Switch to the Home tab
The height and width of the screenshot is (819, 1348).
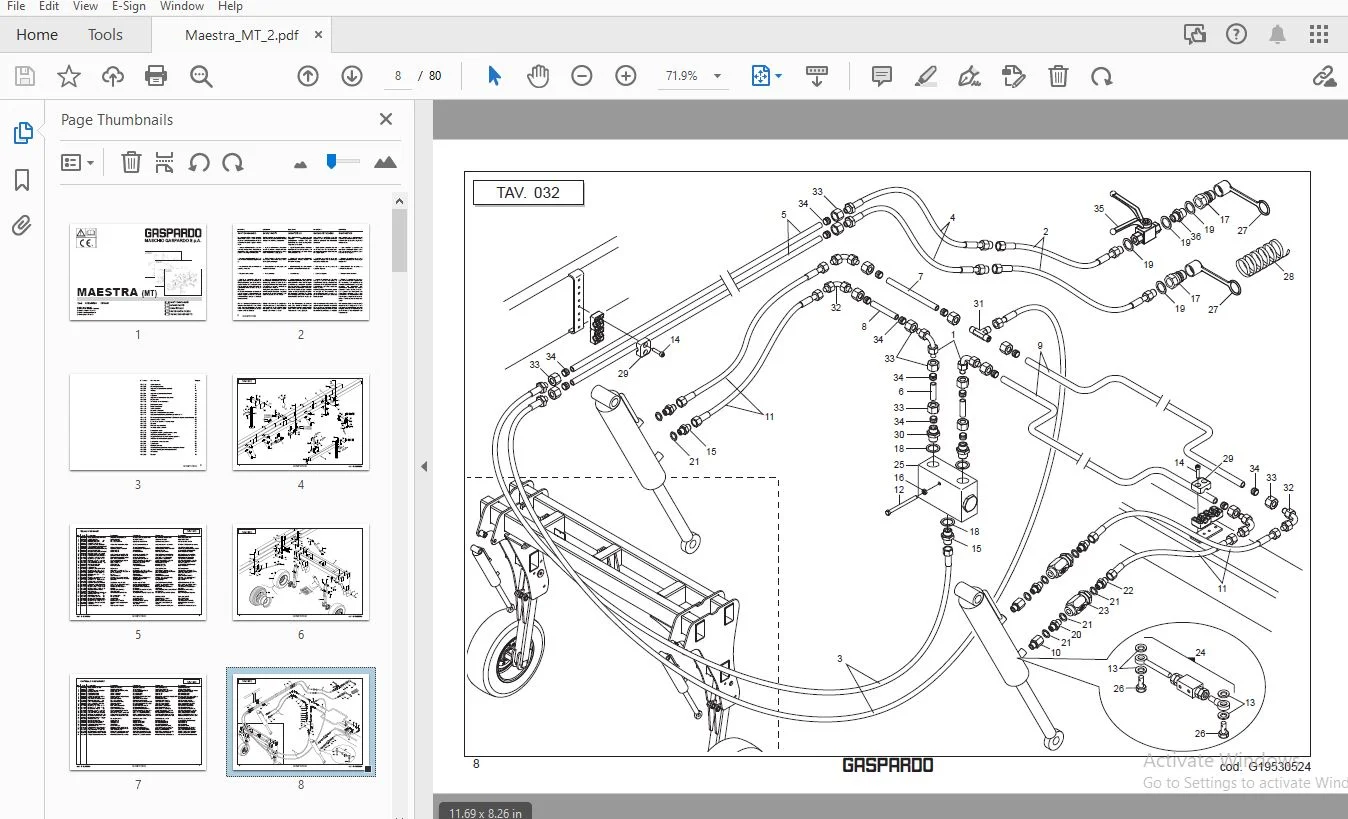pos(37,35)
